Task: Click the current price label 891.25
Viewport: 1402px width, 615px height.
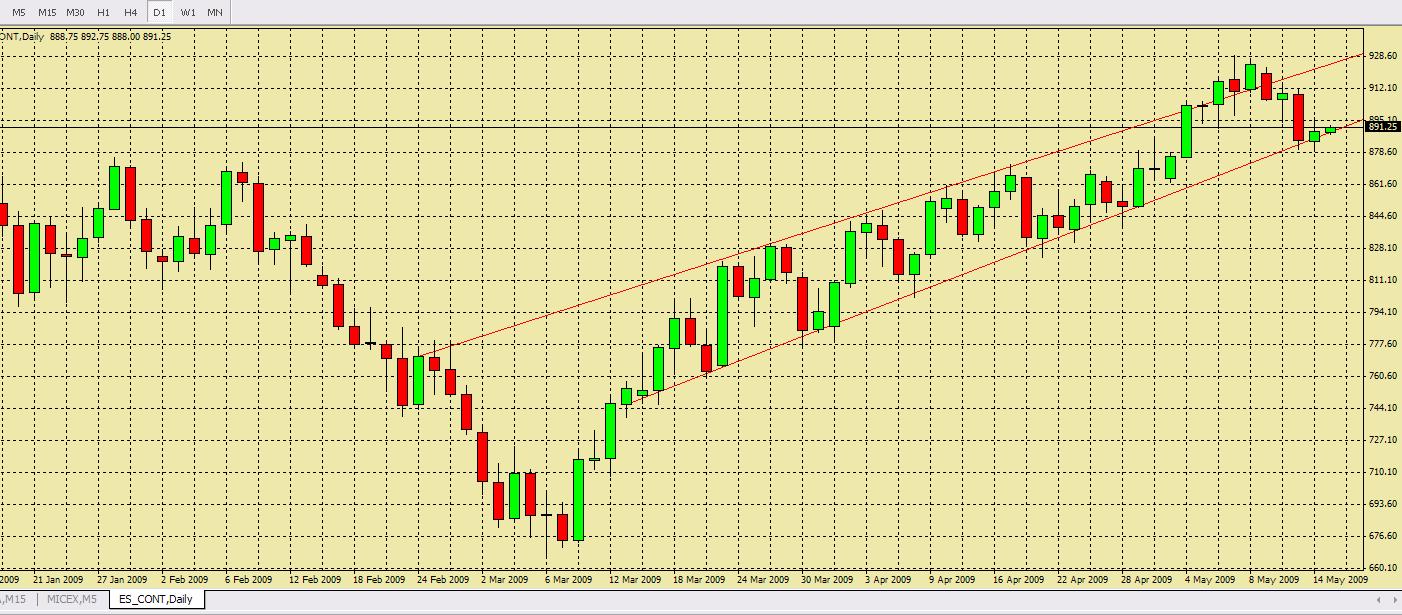Action: click(1383, 127)
